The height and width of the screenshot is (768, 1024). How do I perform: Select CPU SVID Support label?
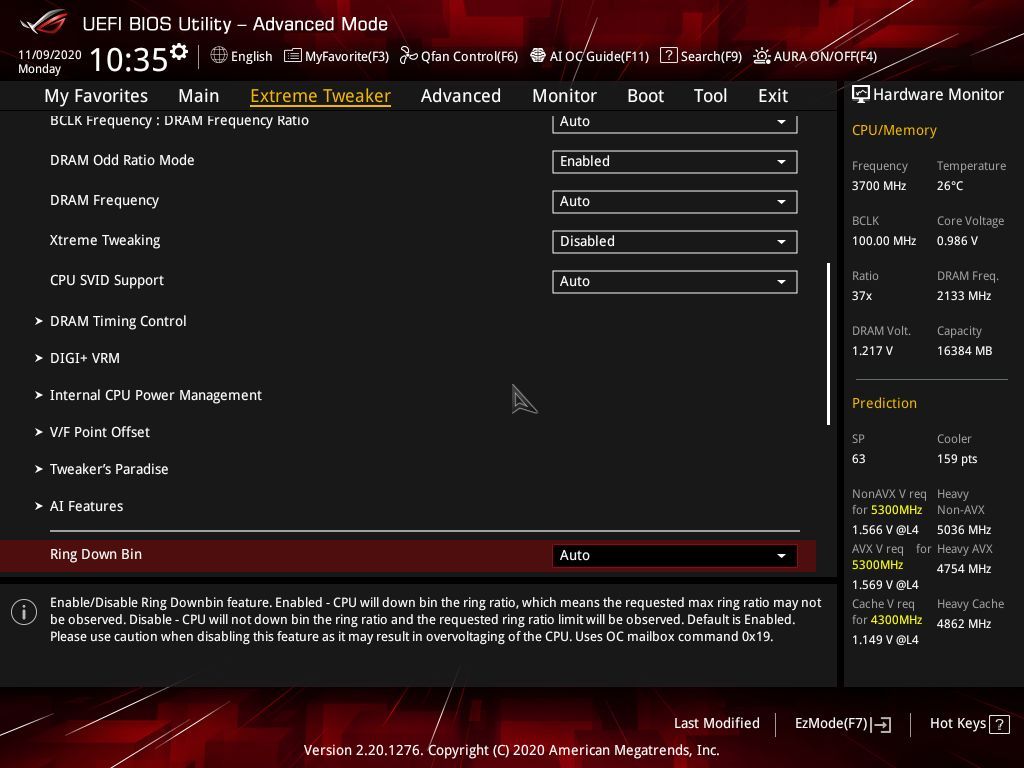pos(107,281)
